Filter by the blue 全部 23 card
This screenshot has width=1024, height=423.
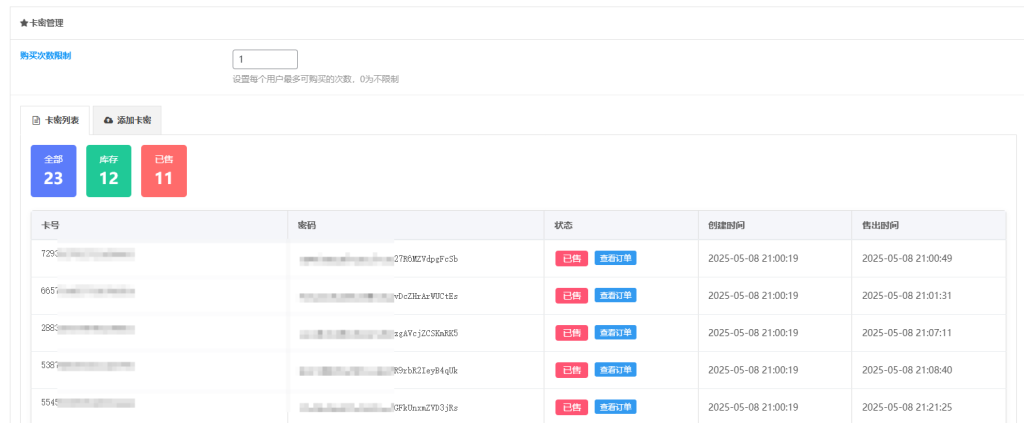pyautogui.click(x=53, y=171)
